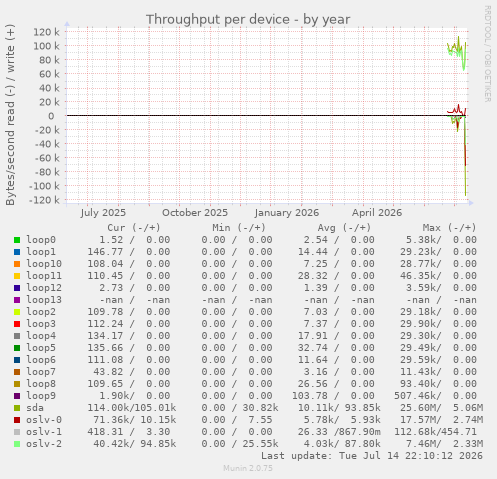
Task: Click the 'loop13' device label
Action: (x=44, y=300)
